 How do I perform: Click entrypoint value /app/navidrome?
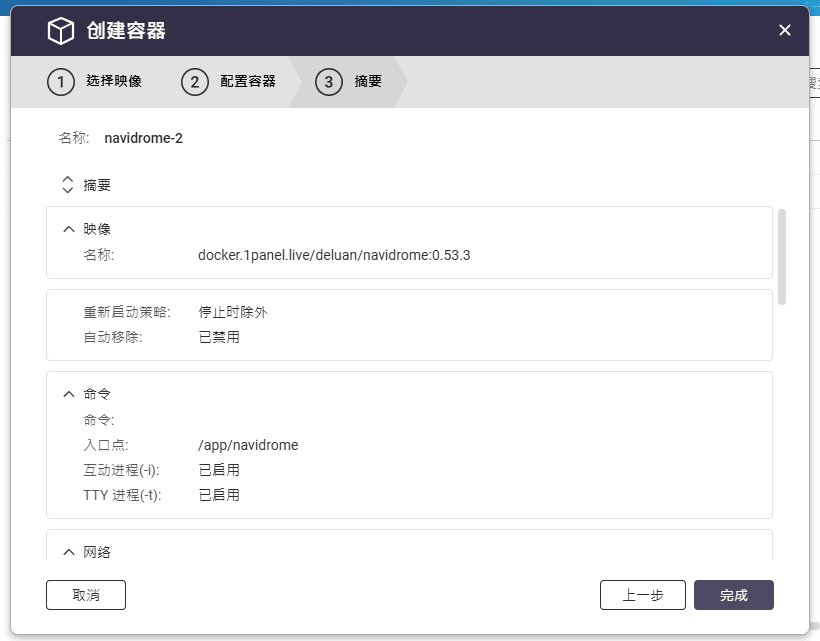tap(248, 445)
